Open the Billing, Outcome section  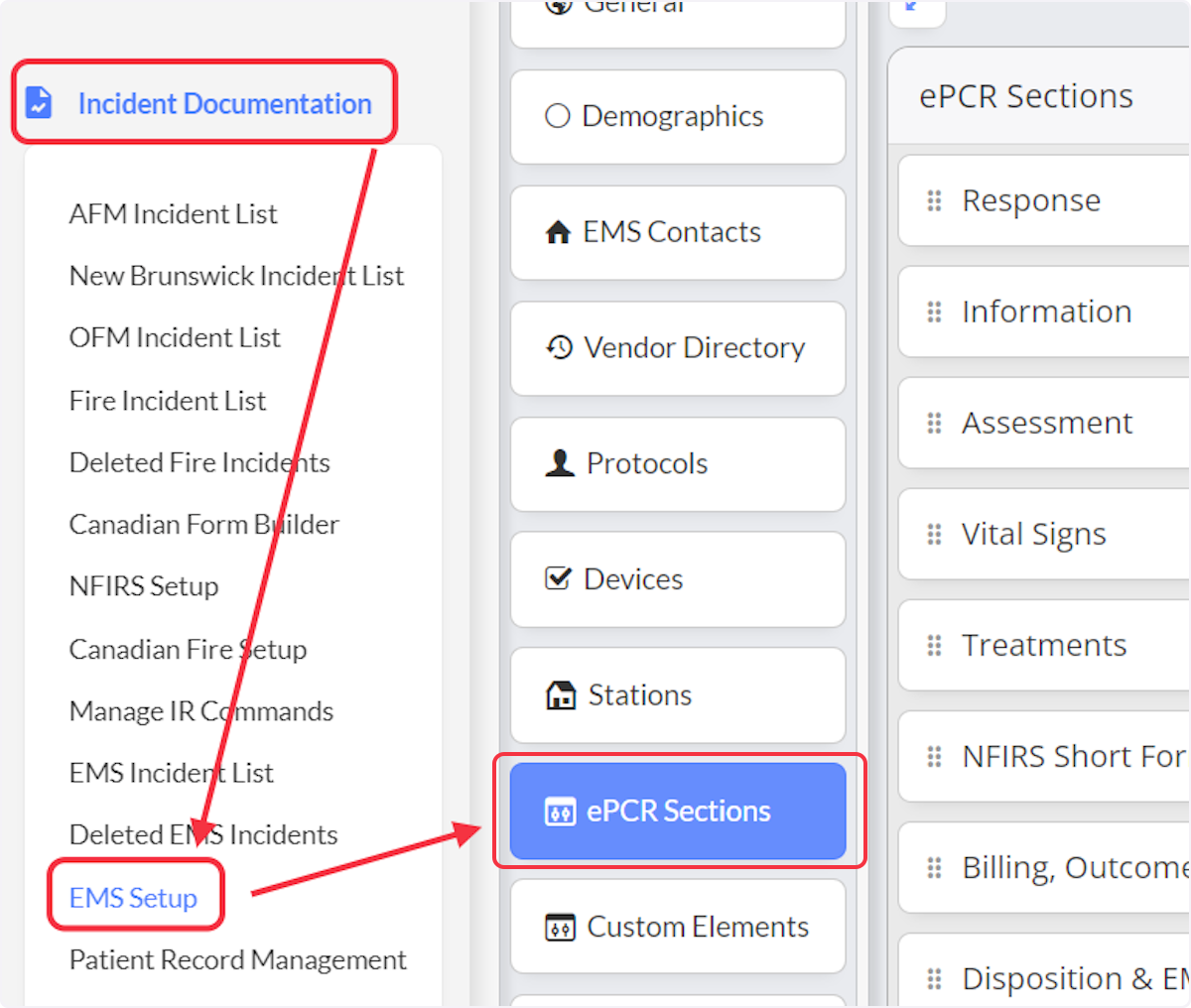pyautogui.click(x=1044, y=867)
